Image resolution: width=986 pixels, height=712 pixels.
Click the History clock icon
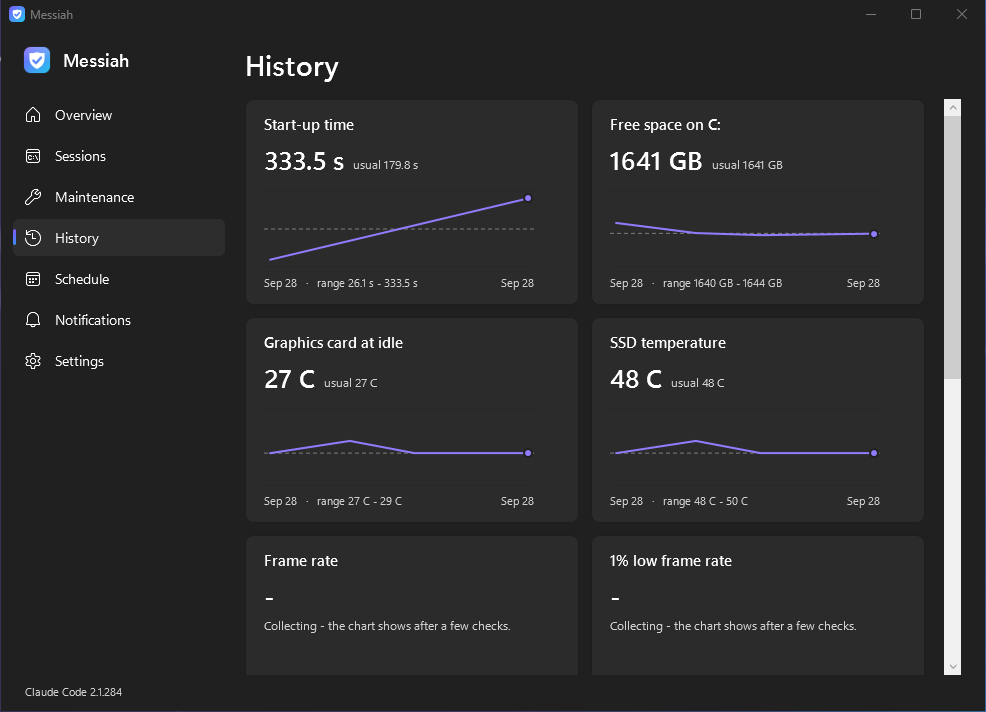(33, 238)
